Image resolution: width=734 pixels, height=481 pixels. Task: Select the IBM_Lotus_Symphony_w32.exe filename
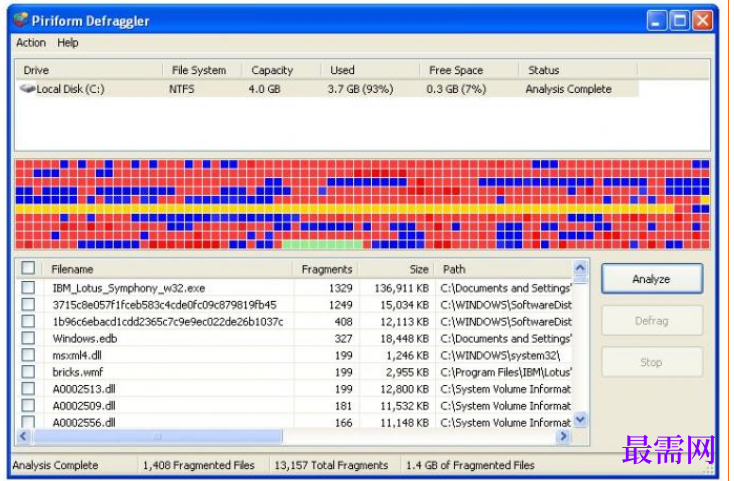(129, 288)
